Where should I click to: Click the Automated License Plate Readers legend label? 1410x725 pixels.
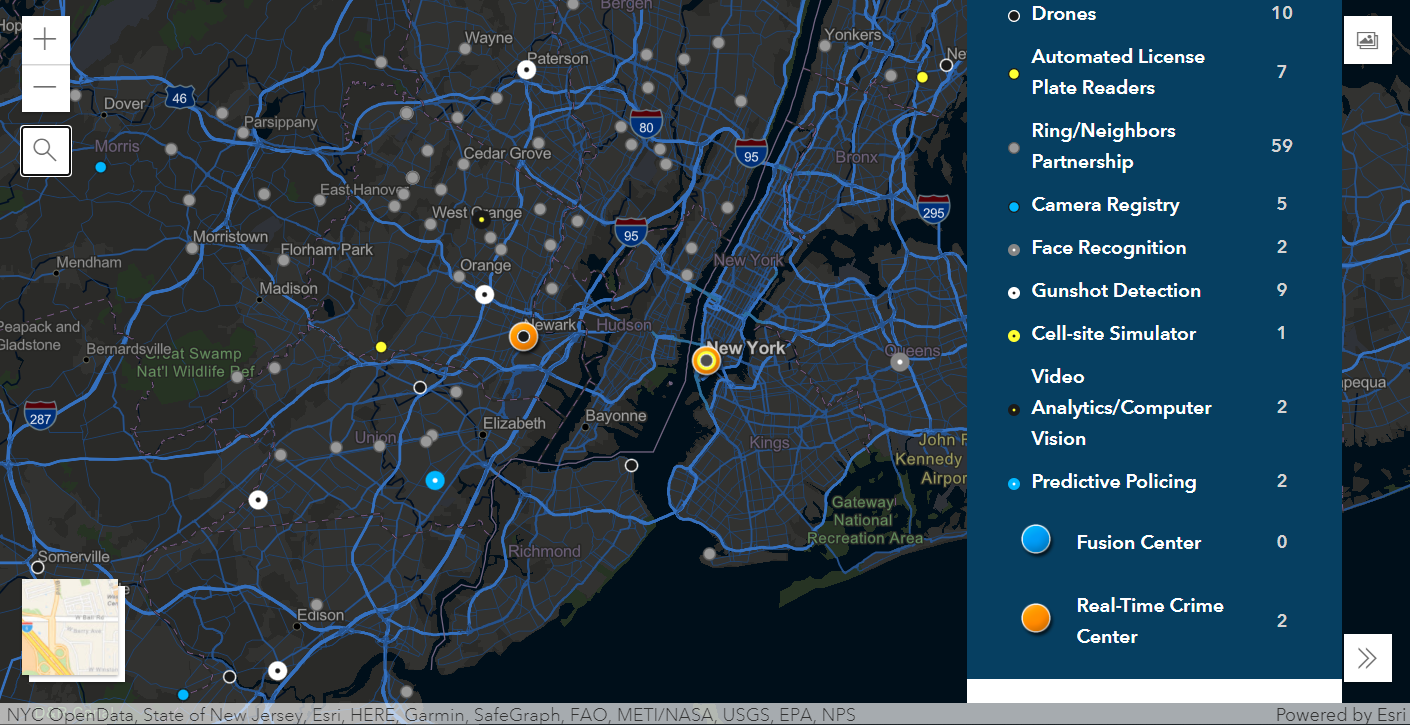(1118, 72)
